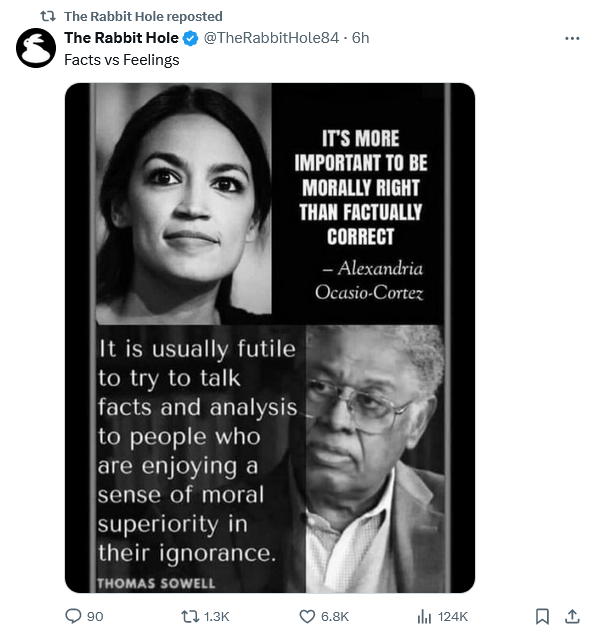The image size is (598, 638).
Task: Click the repost arrows icon above the author name
Action: coord(48,16)
